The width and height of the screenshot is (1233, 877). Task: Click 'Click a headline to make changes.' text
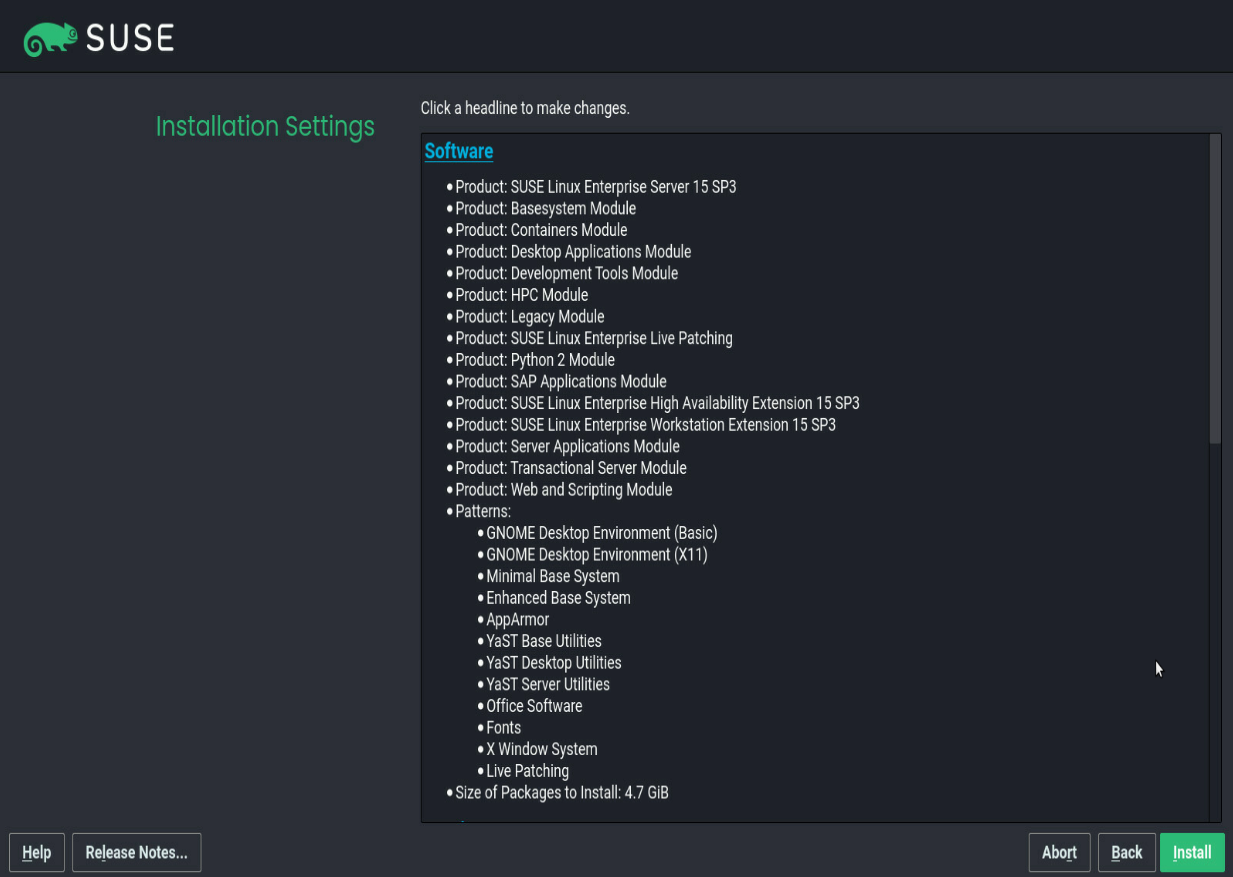(525, 108)
